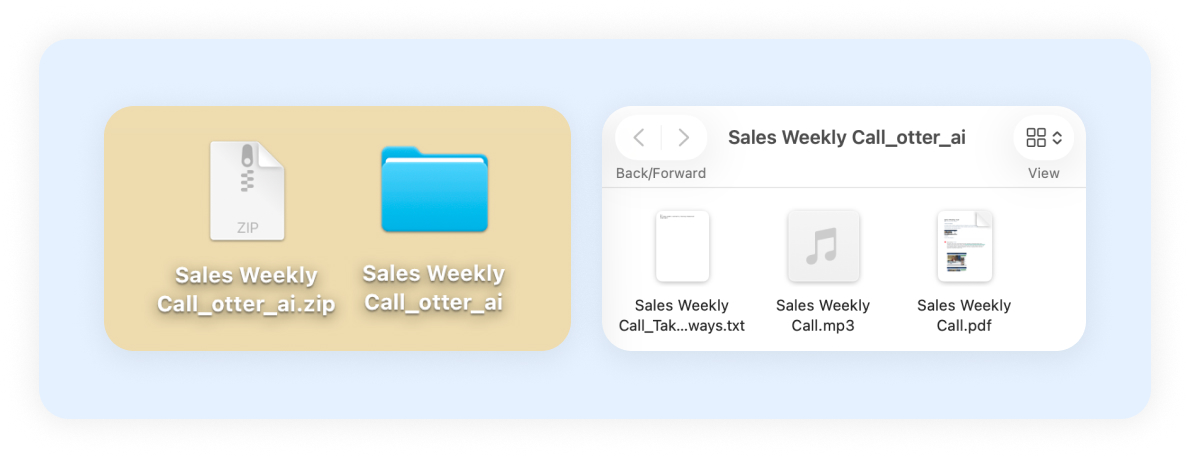Click the grid view icon in toolbar

[1036, 137]
